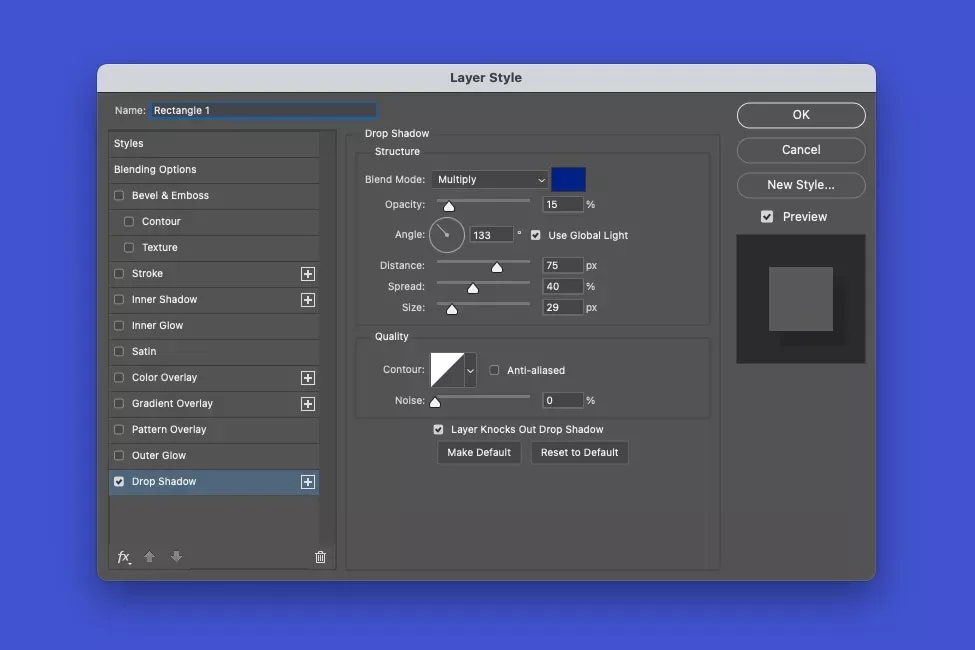Click the Opacity value input field

[x=563, y=205]
